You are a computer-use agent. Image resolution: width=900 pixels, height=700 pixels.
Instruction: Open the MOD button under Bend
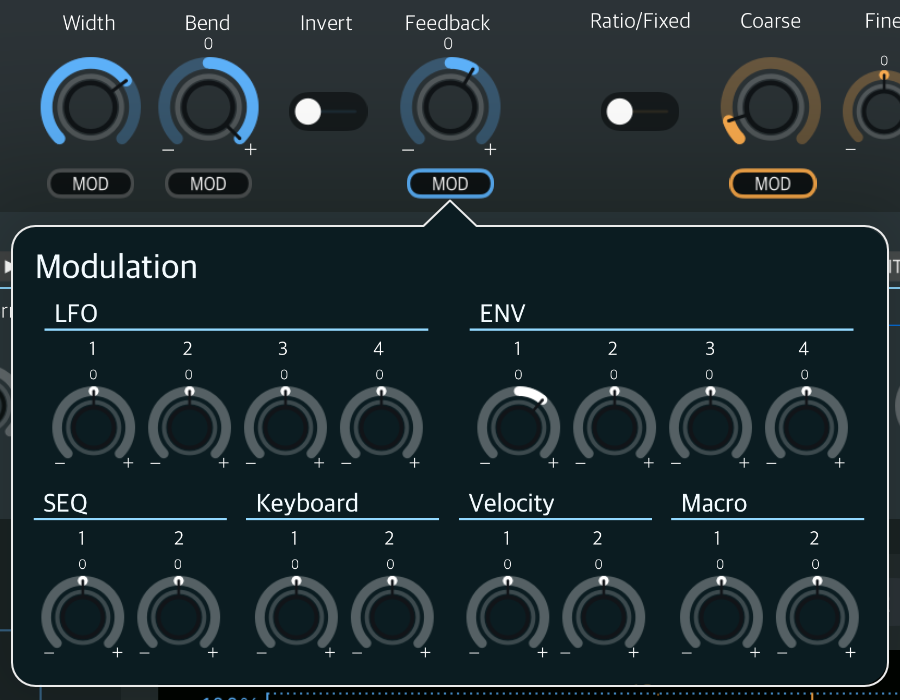(x=208, y=184)
